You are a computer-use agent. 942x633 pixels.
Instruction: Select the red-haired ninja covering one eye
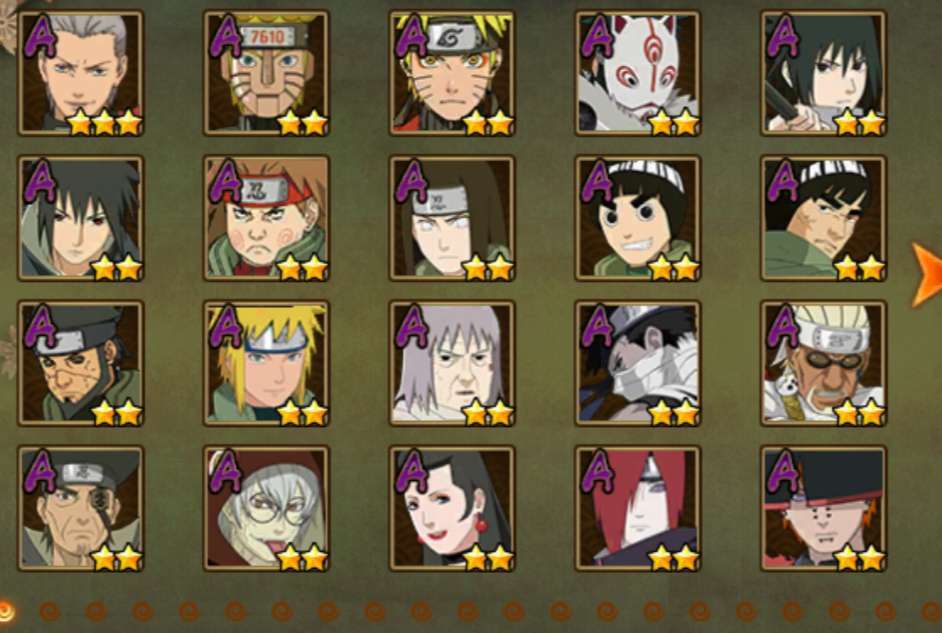pyautogui.click(x=637, y=508)
